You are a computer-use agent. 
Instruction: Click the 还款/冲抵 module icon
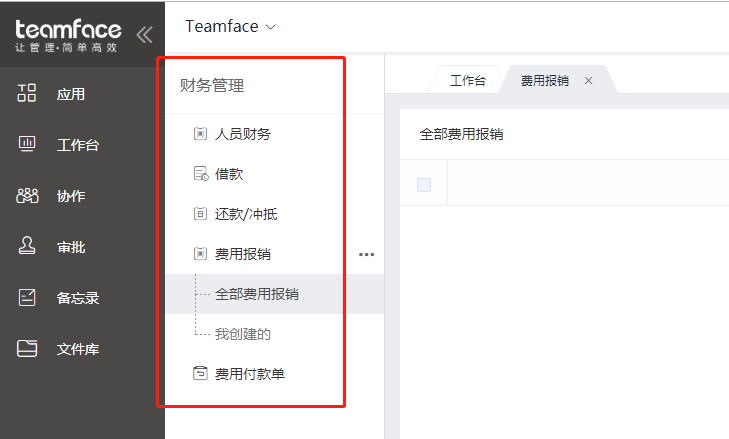(x=200, y=214)
